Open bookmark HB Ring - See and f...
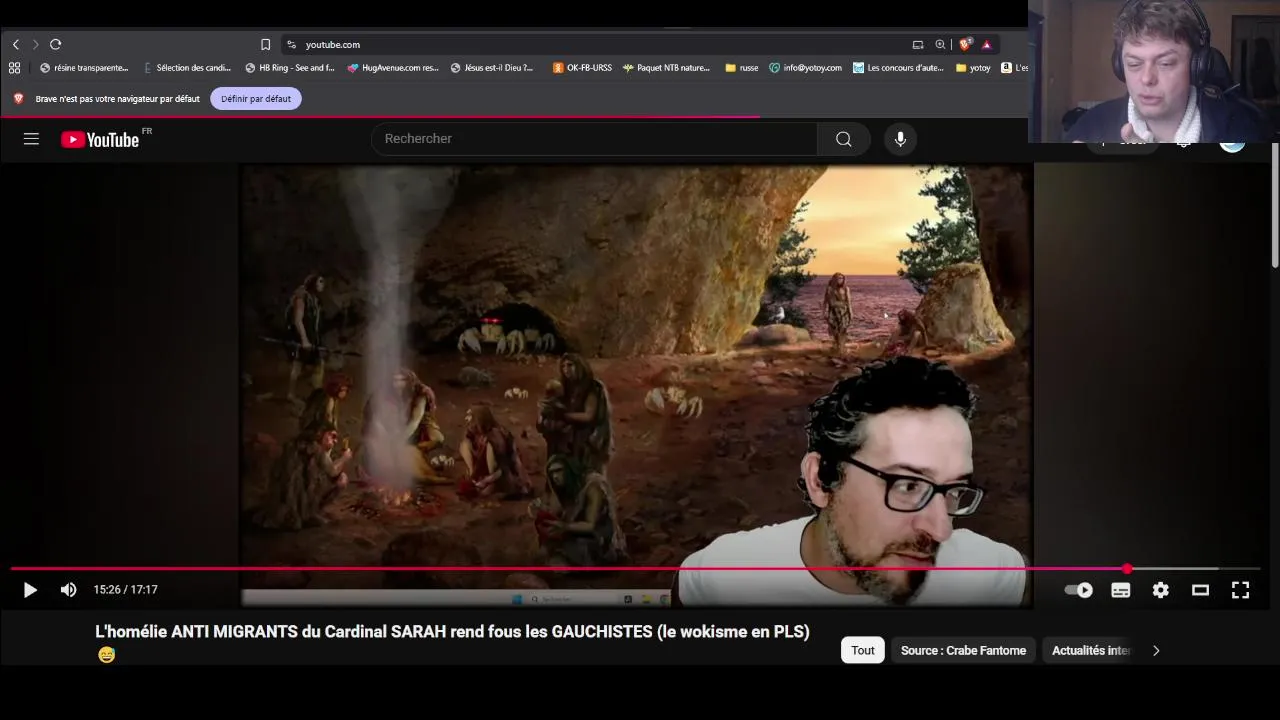This screenshot has width=1280, height=720. 290,68
